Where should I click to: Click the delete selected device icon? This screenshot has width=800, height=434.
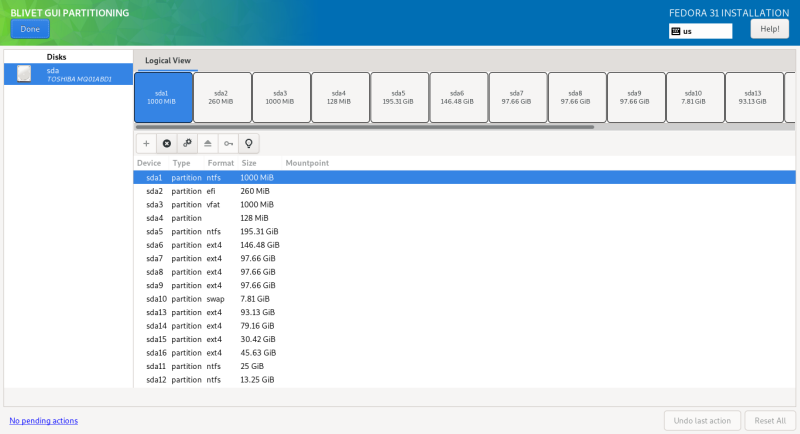pos(167,143)
